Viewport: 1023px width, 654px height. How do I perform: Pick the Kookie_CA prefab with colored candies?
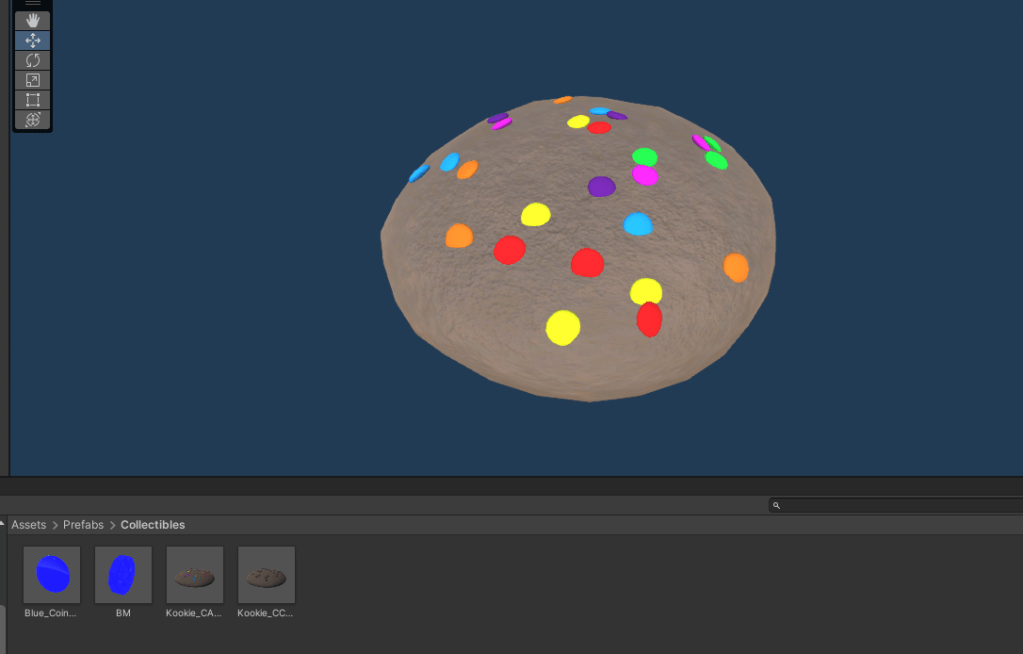coord(195,574)
